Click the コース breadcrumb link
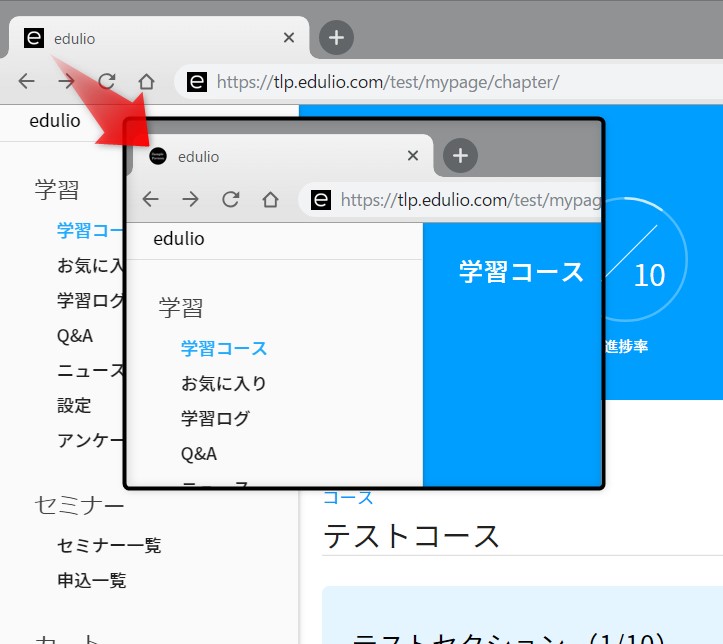 coord(348,497)
